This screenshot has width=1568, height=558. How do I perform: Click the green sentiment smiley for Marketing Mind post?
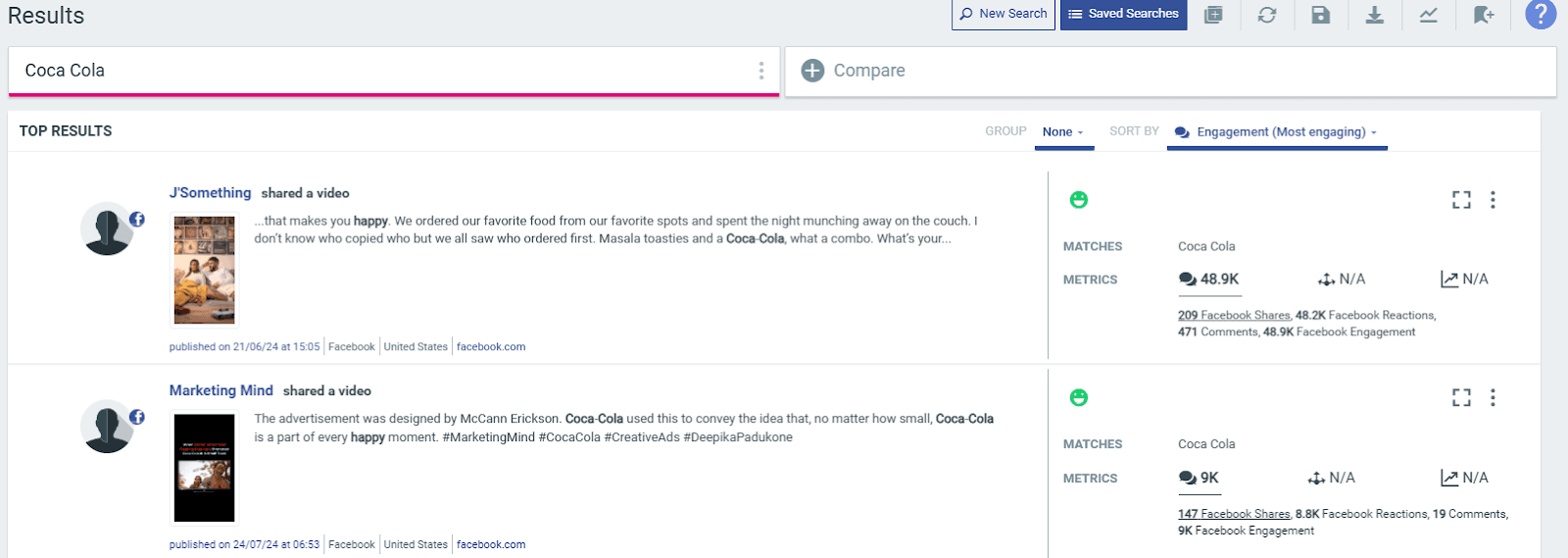[1079, 397]
